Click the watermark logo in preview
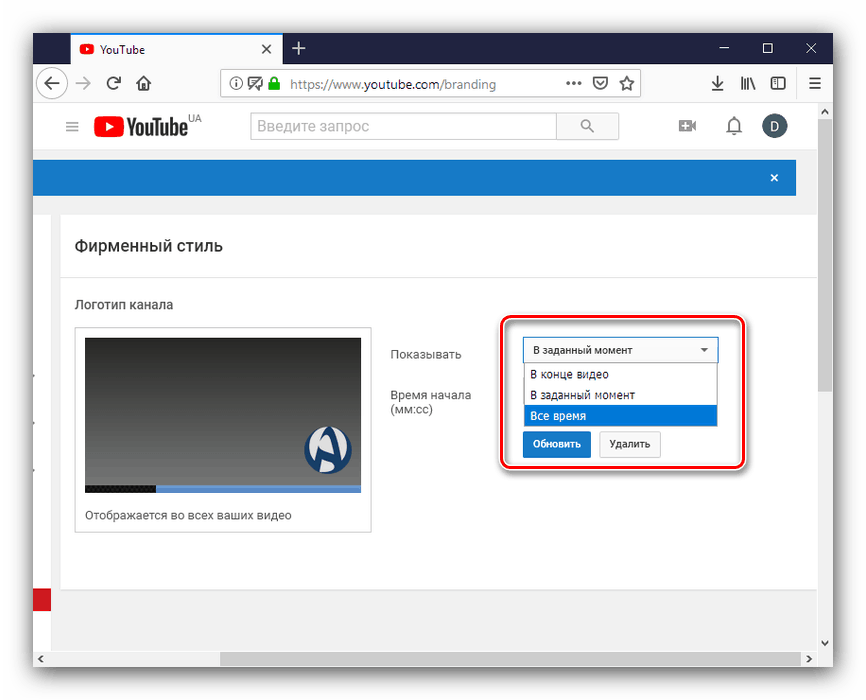 tap(328, 450)
